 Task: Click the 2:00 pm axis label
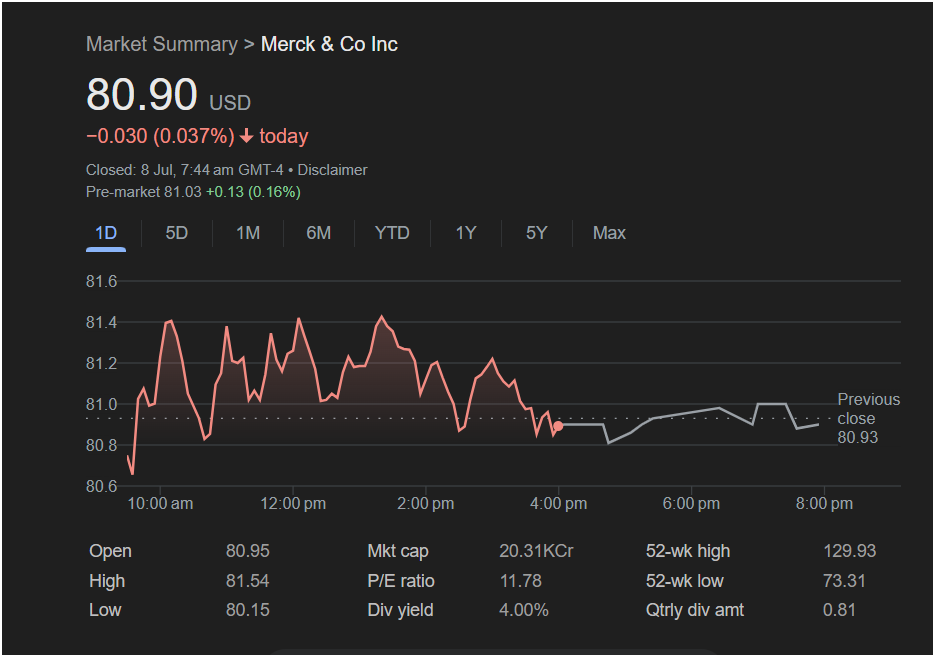(x=426, y=504)
